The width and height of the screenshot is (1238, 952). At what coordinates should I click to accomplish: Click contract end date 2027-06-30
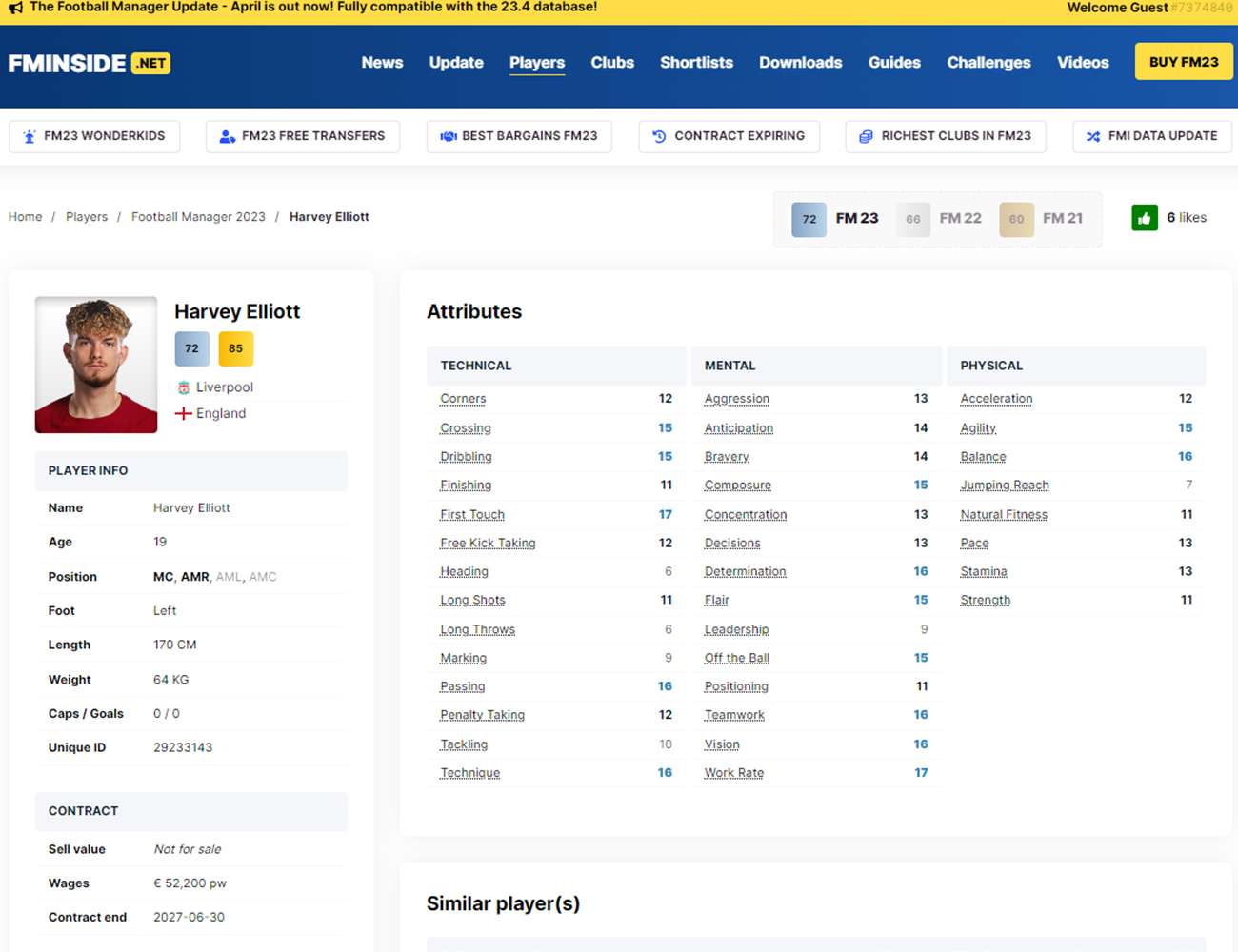189,918
